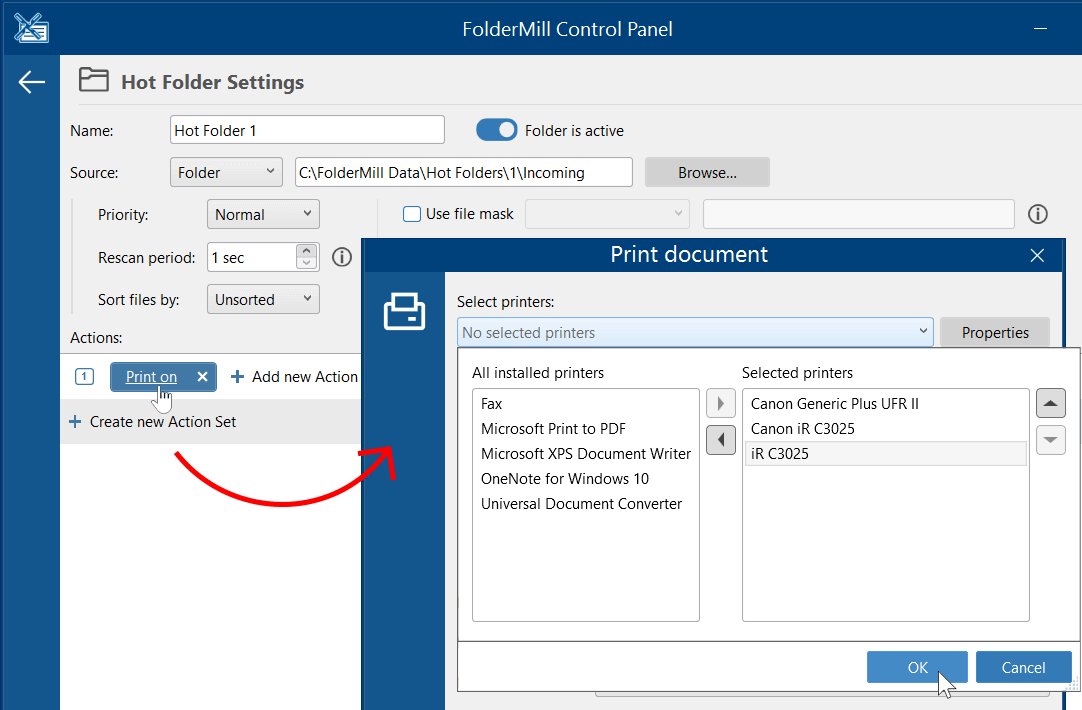Enable the Use file mask checkbox
The image size is (1082, 710).
coord(411,214)
